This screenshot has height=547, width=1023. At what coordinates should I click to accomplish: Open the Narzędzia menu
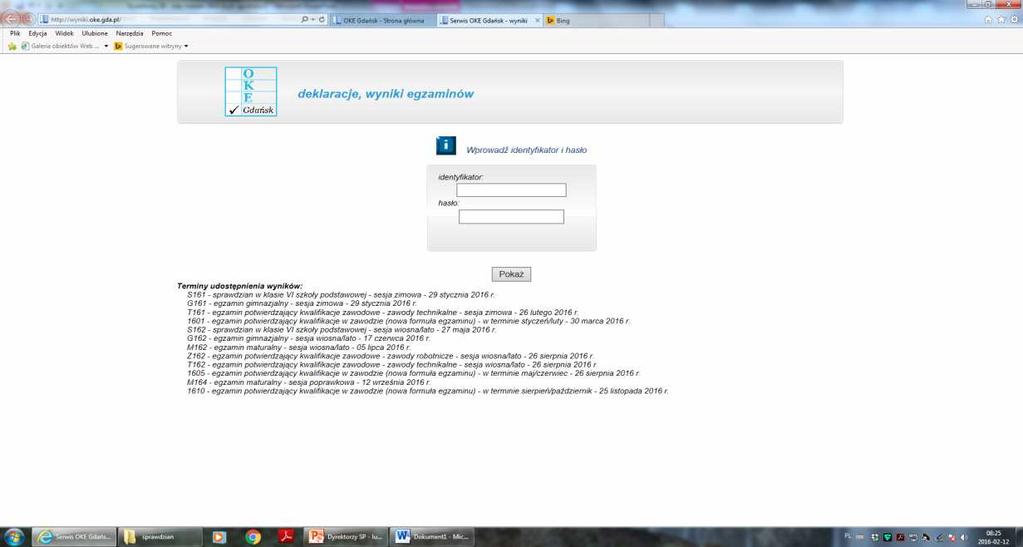tap(129, 33)
